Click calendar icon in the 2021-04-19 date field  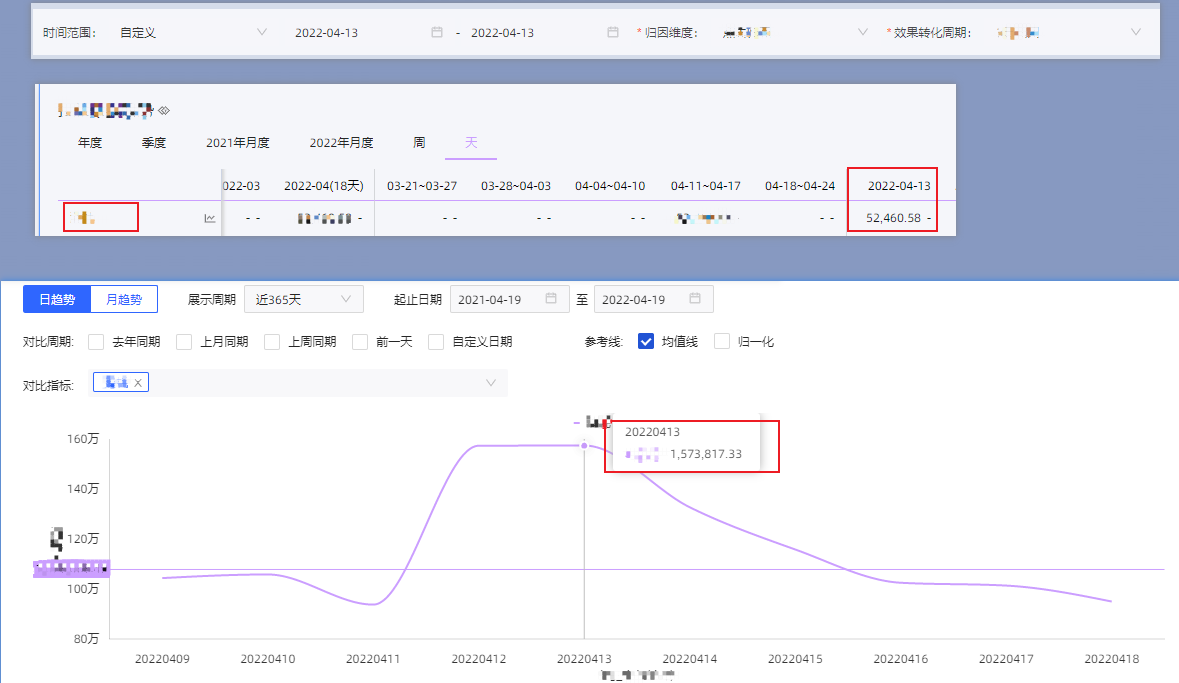(551, 299)
